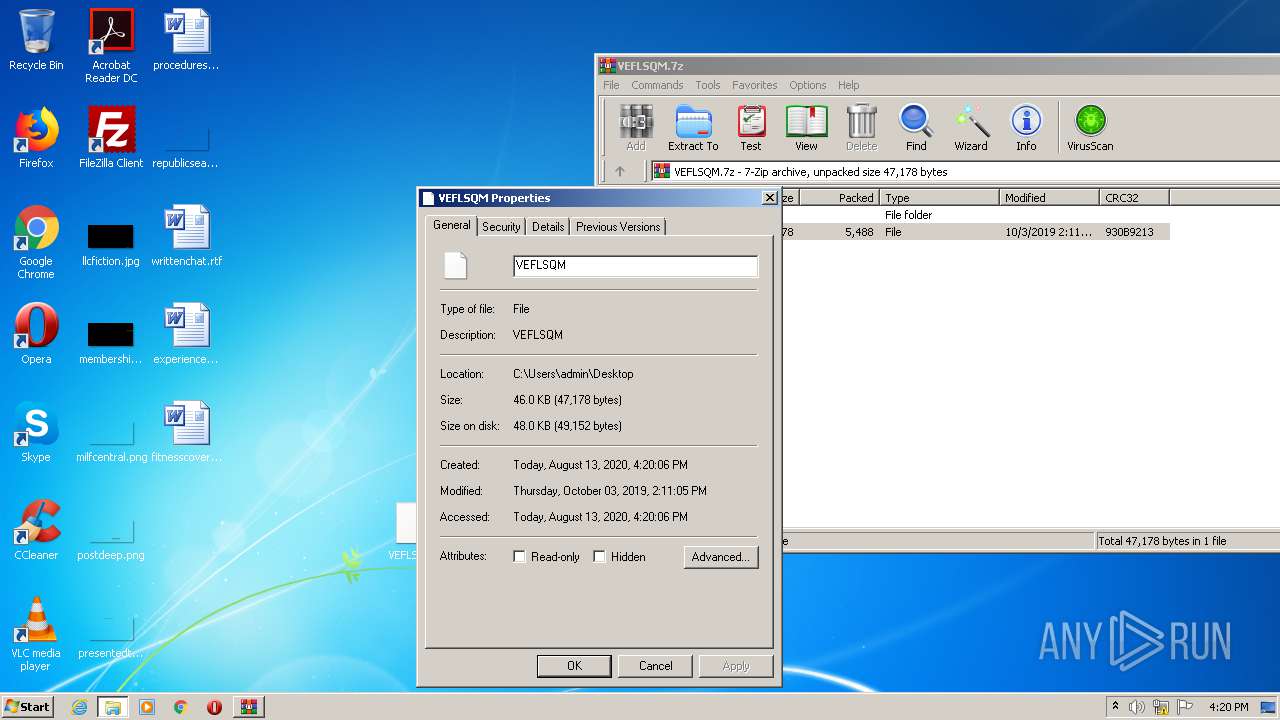The image size is (1280, 720).
Task: Select the writtenchat.rtf desktop file
Action: [186, 236]
